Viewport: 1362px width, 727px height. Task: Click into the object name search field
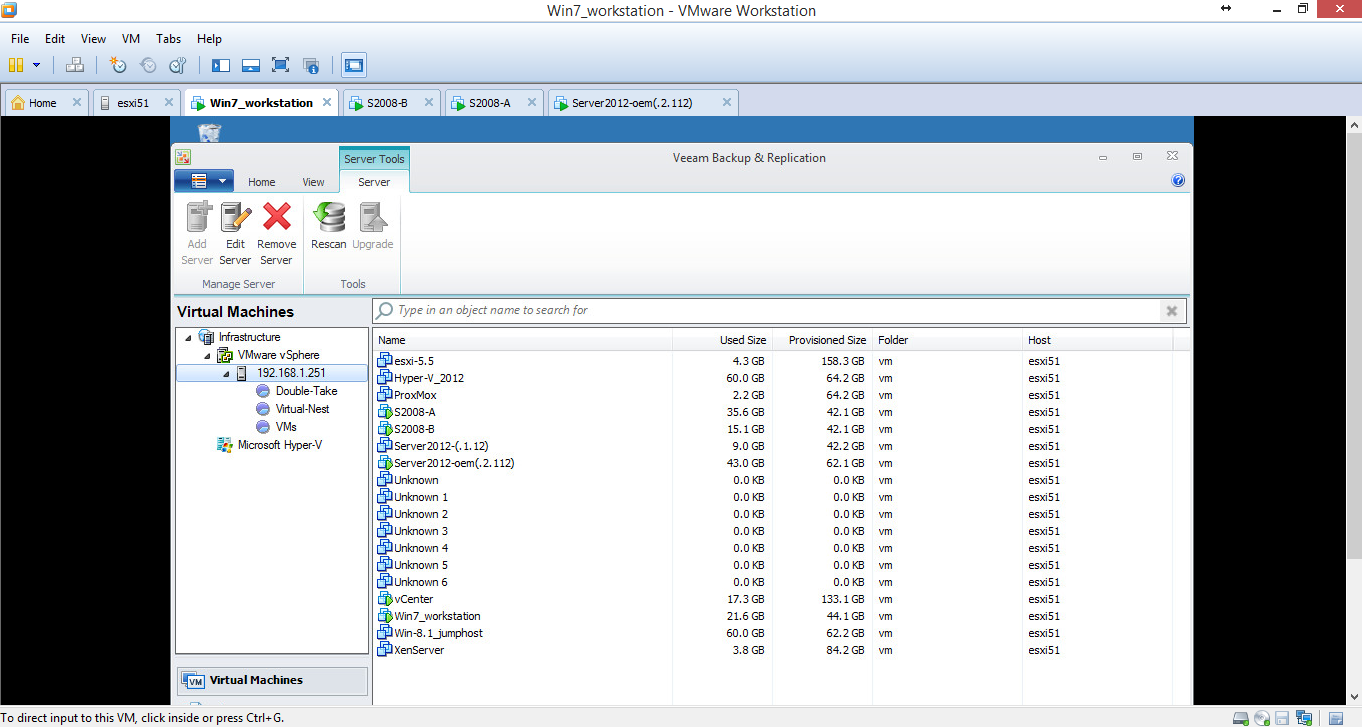[x=766, y=311]
